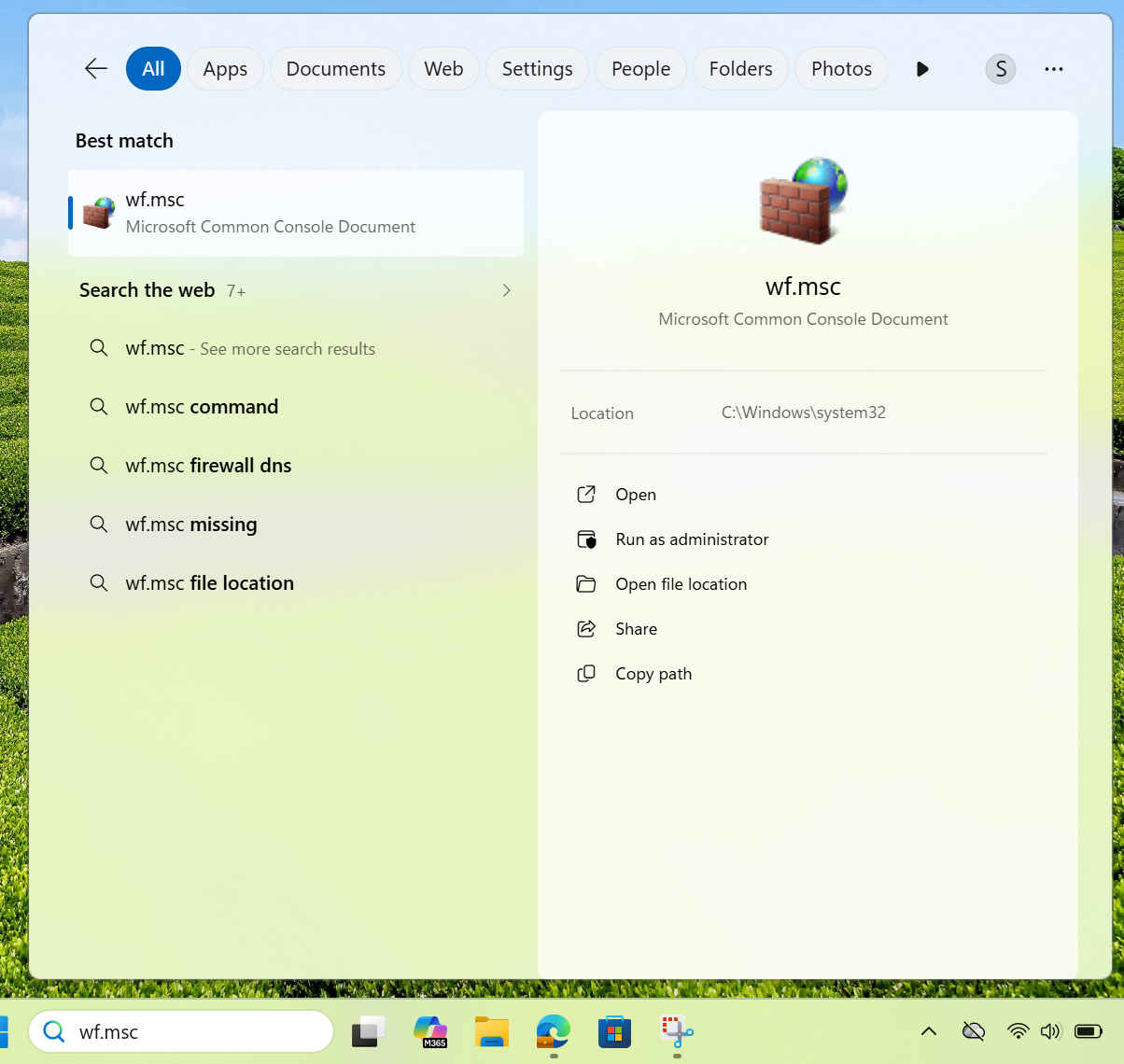Select the All filter tab
Viewport: 1124px width, 1064px height.
[153, 69]
